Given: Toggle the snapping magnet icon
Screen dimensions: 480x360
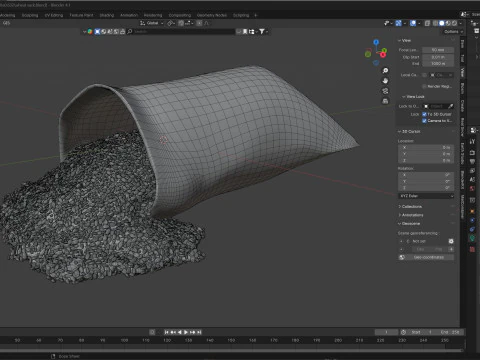Looking at the screenshot, I should point(181,23).
